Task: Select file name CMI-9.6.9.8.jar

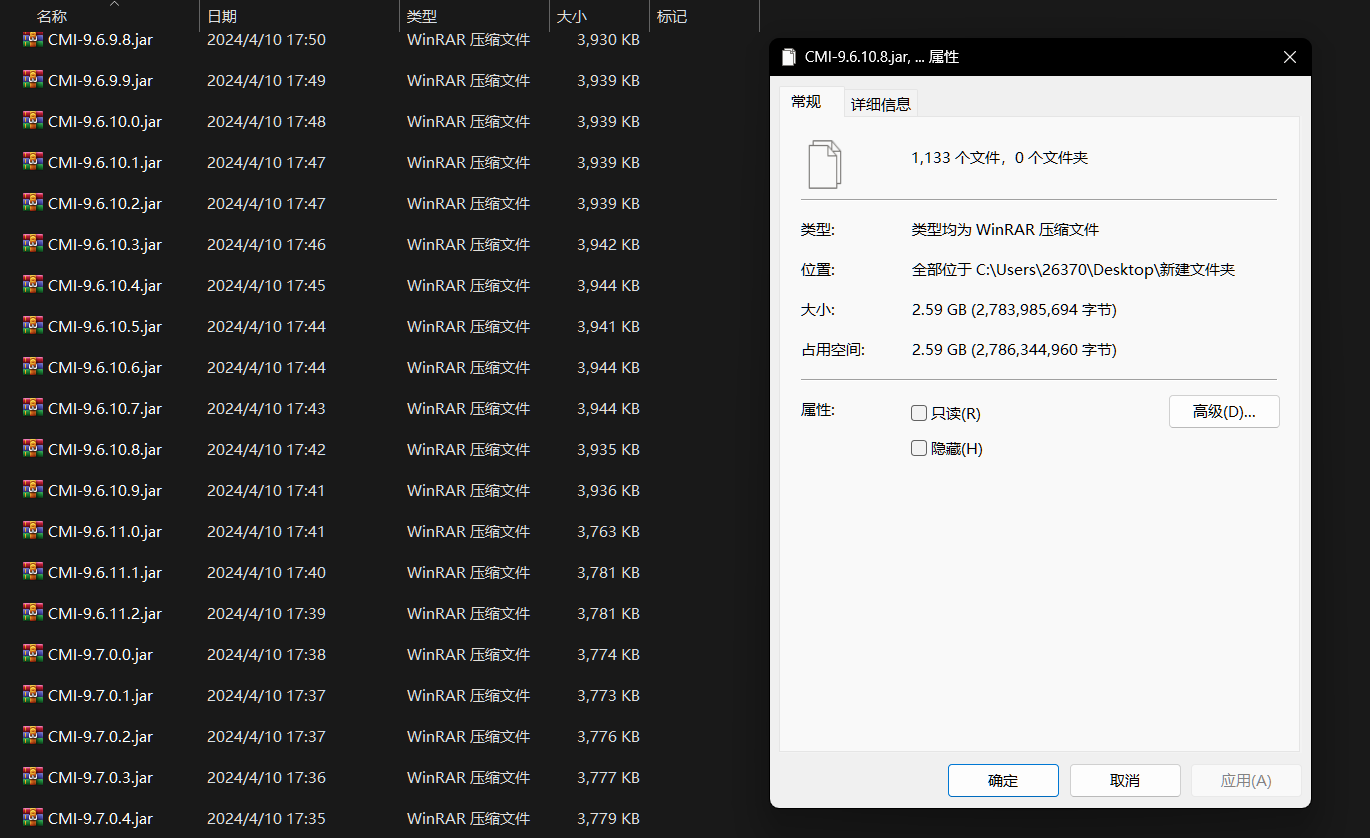Action: pyautogui.click(x=100, y=39)
